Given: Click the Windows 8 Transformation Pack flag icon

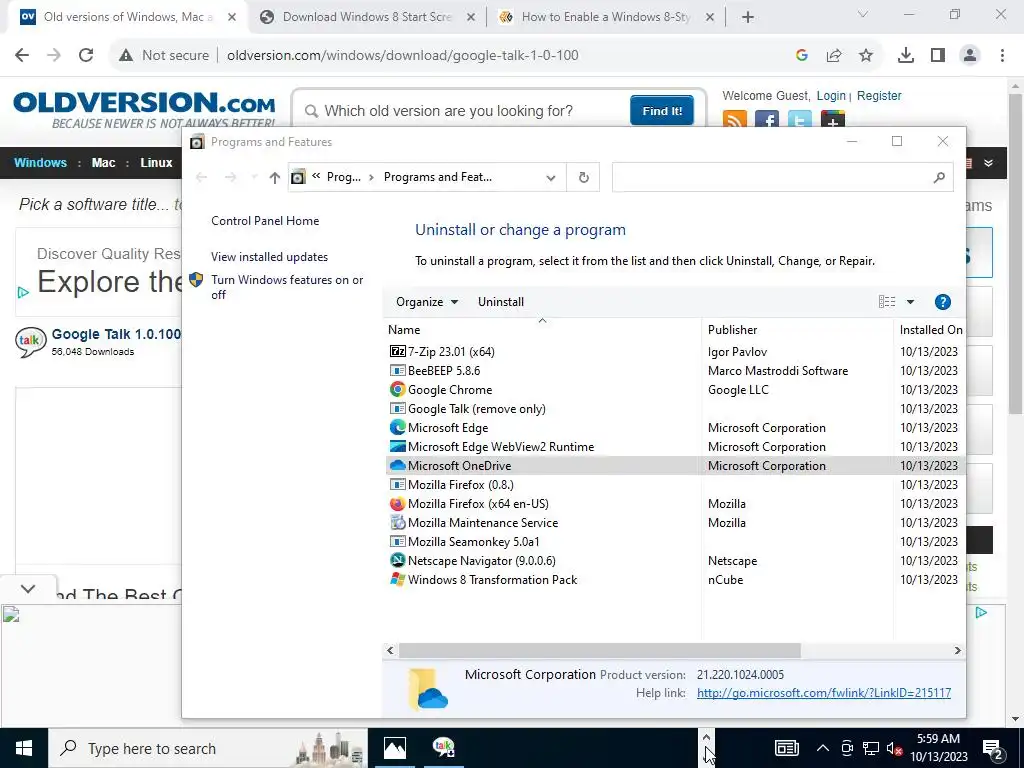Looking at the screenshot, I should pos(397,579).
